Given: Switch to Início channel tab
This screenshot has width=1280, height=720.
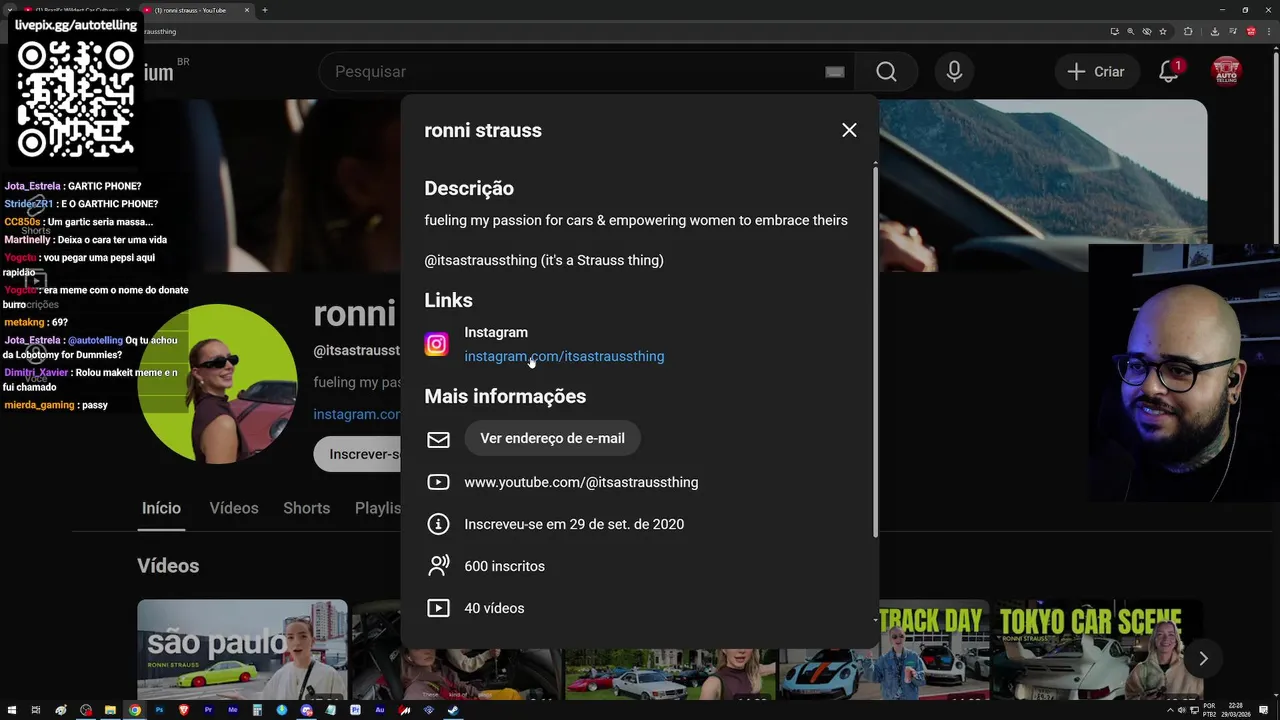Looking at the screenshot, I should (x=161, y=508).
